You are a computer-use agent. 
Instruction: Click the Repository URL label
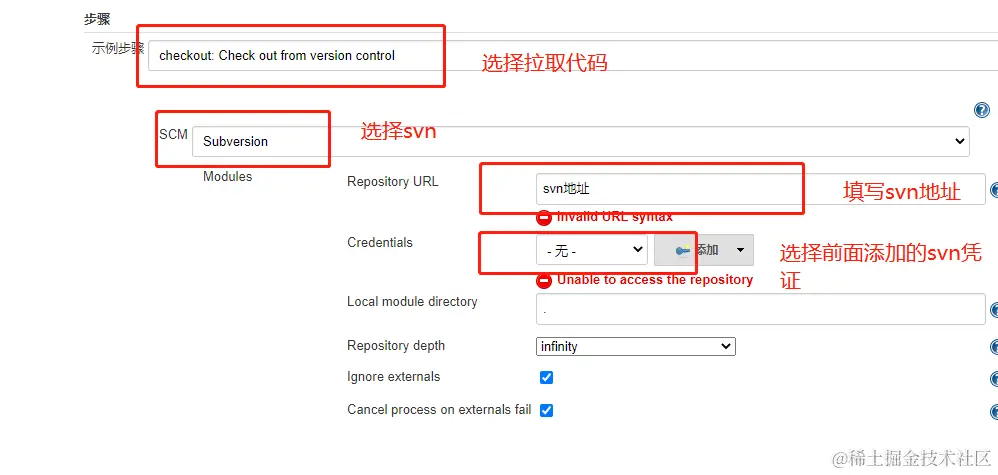(x=393, y=181)
